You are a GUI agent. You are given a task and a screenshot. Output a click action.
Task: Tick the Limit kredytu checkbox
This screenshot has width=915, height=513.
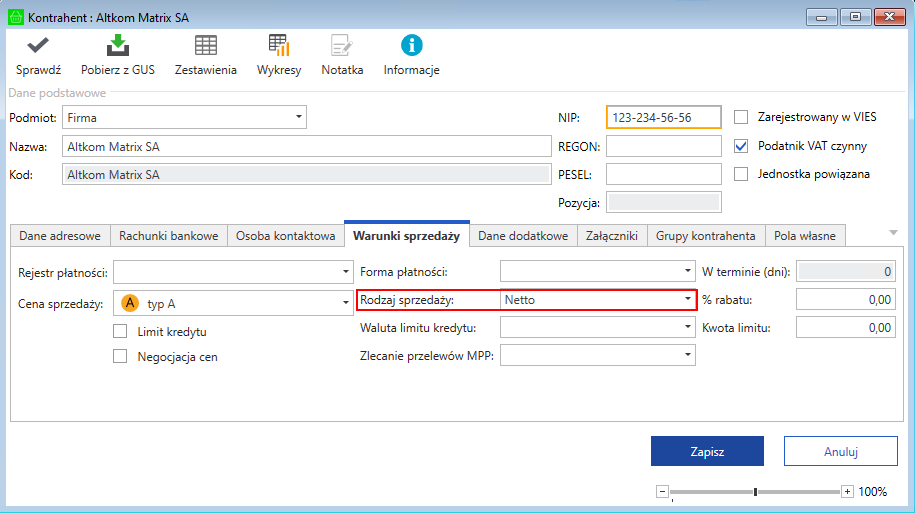coord(121,332)
